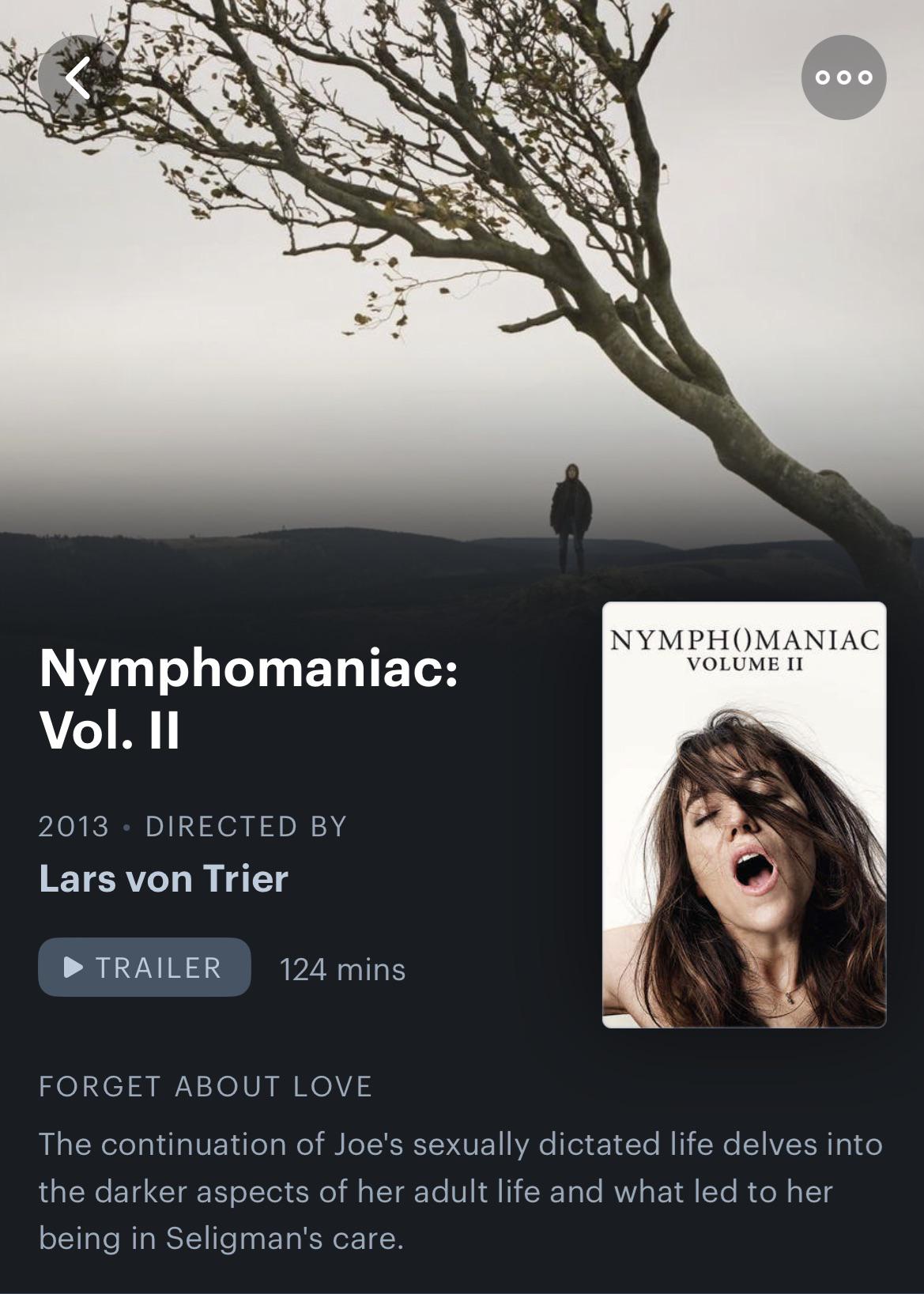924x1294 pixels.
Task: Tap the back chevron icon
Action: click(x=80, y=77)
